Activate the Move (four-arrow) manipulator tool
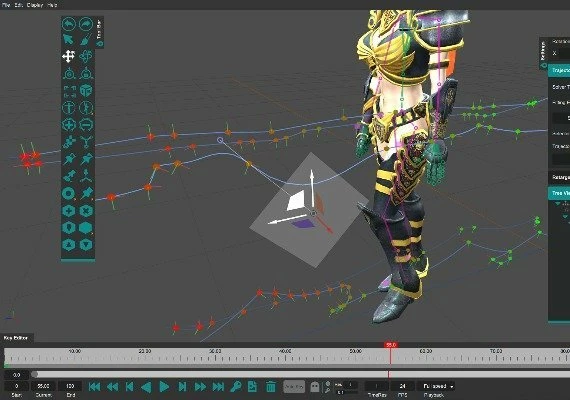This screenshot has width=570, height=400. click(69, 56)
